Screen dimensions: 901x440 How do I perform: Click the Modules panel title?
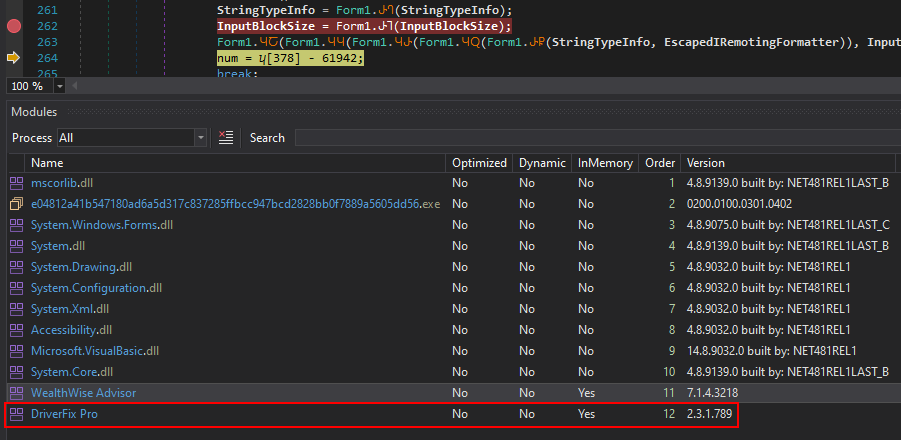(x=33, y=112)
